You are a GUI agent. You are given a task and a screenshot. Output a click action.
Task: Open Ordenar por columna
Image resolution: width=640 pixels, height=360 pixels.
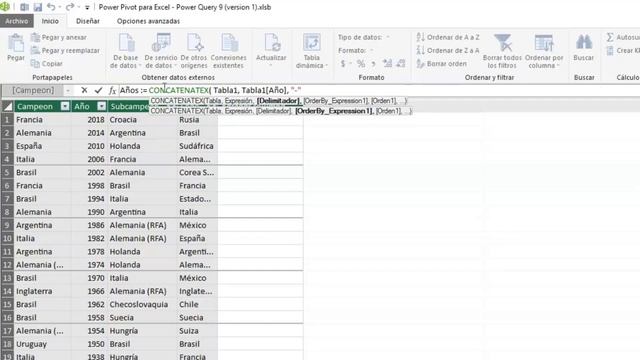544,51
